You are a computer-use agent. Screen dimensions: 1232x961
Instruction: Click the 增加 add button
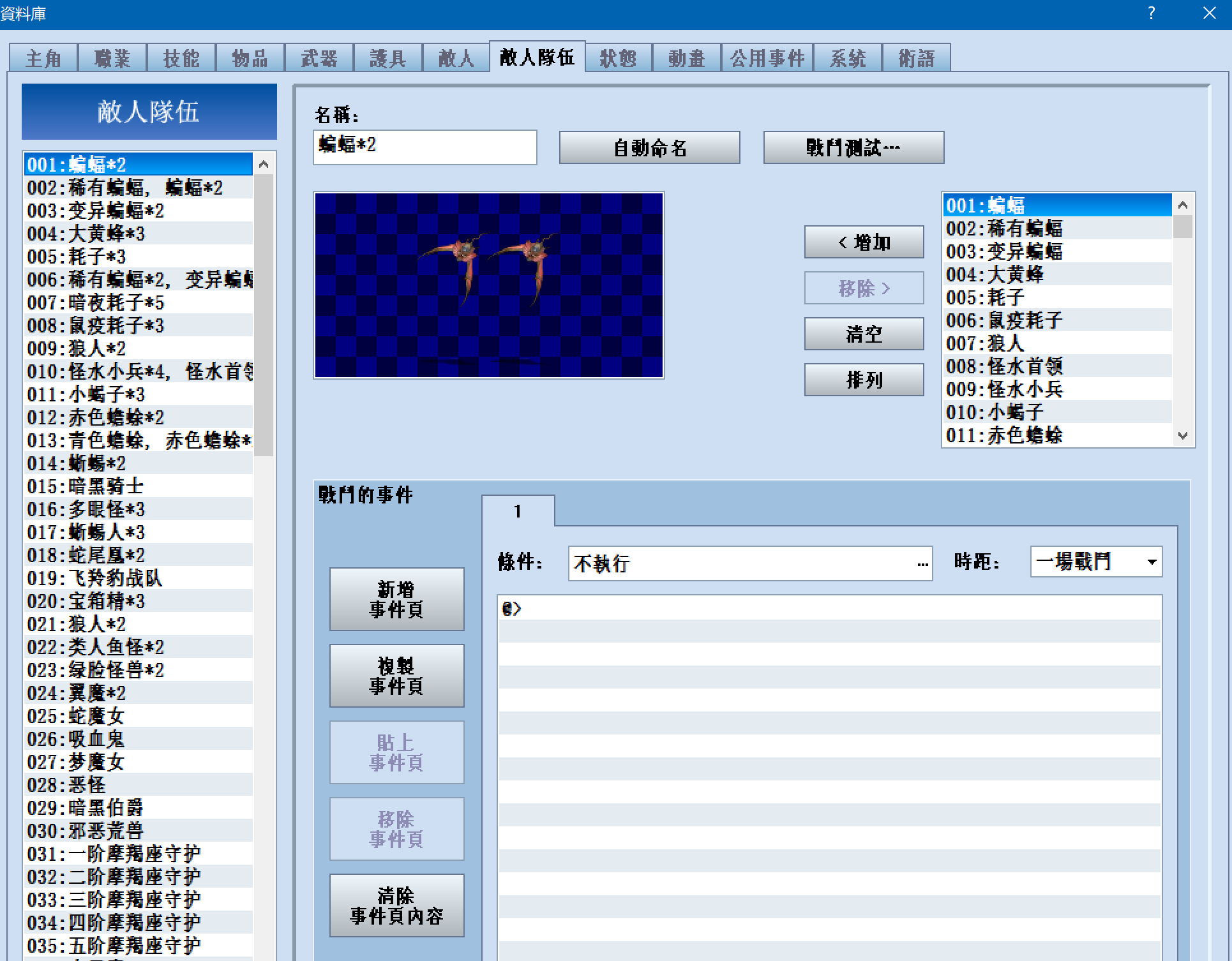tap(864, 242)
